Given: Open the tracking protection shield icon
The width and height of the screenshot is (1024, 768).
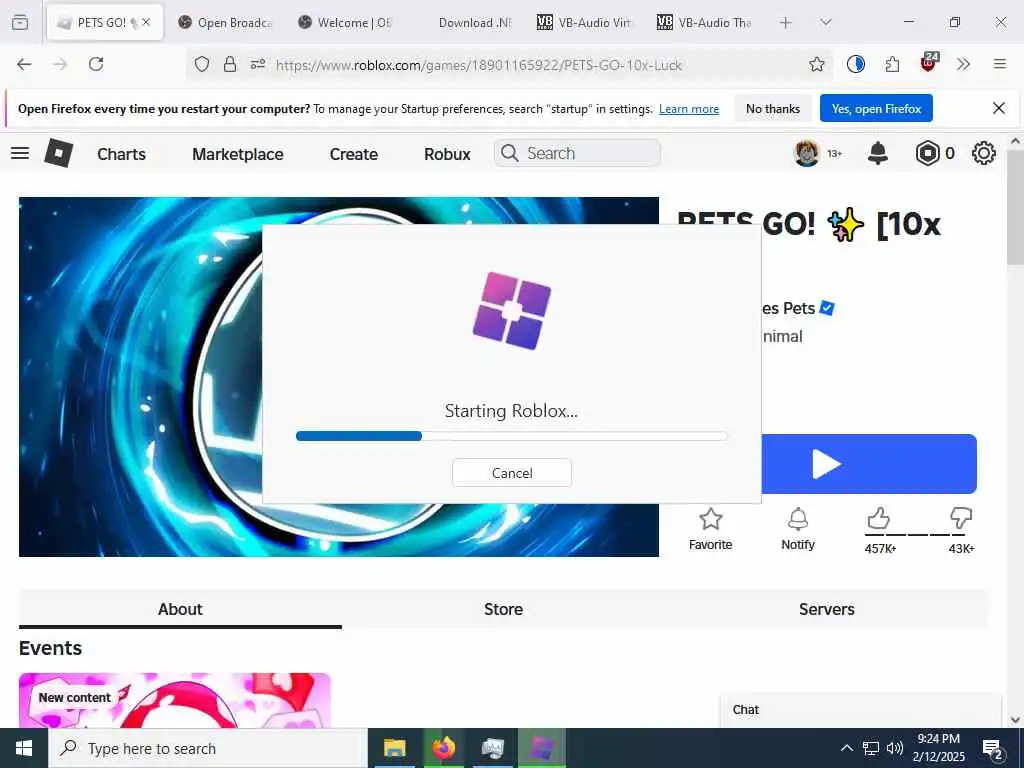Looking at the screenshot, I should coord(202,64).
